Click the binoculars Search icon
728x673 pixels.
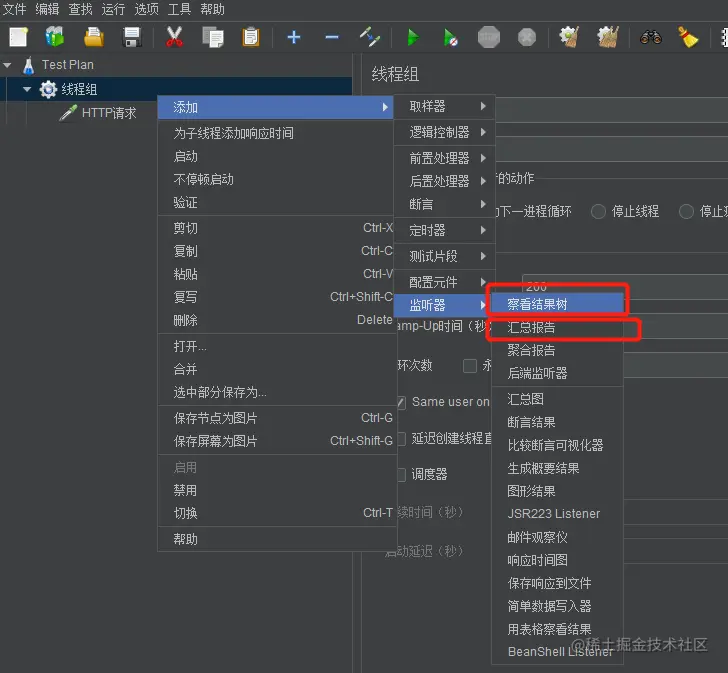[651, 37]
